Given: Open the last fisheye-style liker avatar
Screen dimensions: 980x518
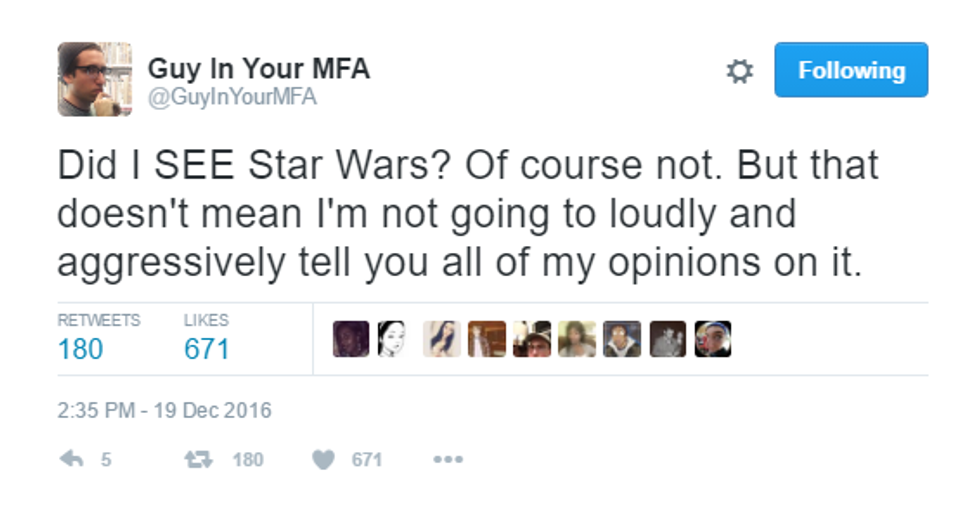Looking at the screenshot, I should [712, 339].
